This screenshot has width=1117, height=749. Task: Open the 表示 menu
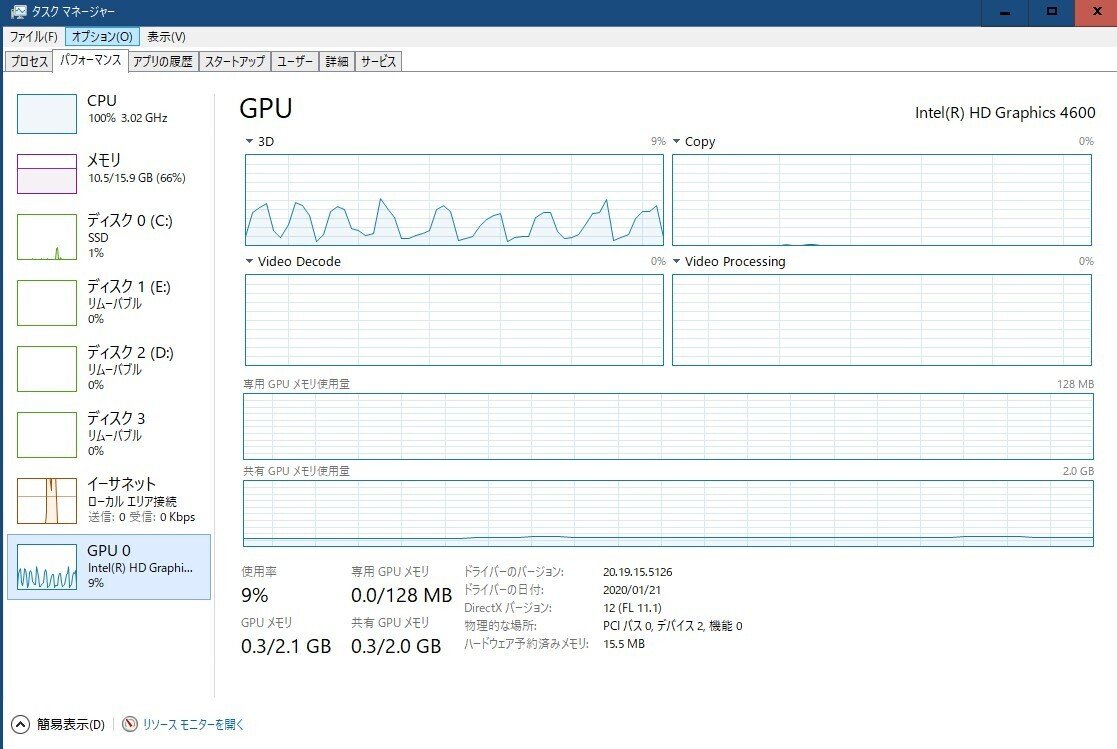(x=165, y=36)
